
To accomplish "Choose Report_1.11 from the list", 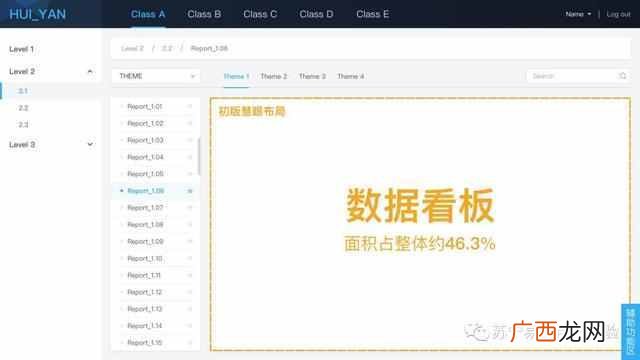I will click(x=144, y=276).
